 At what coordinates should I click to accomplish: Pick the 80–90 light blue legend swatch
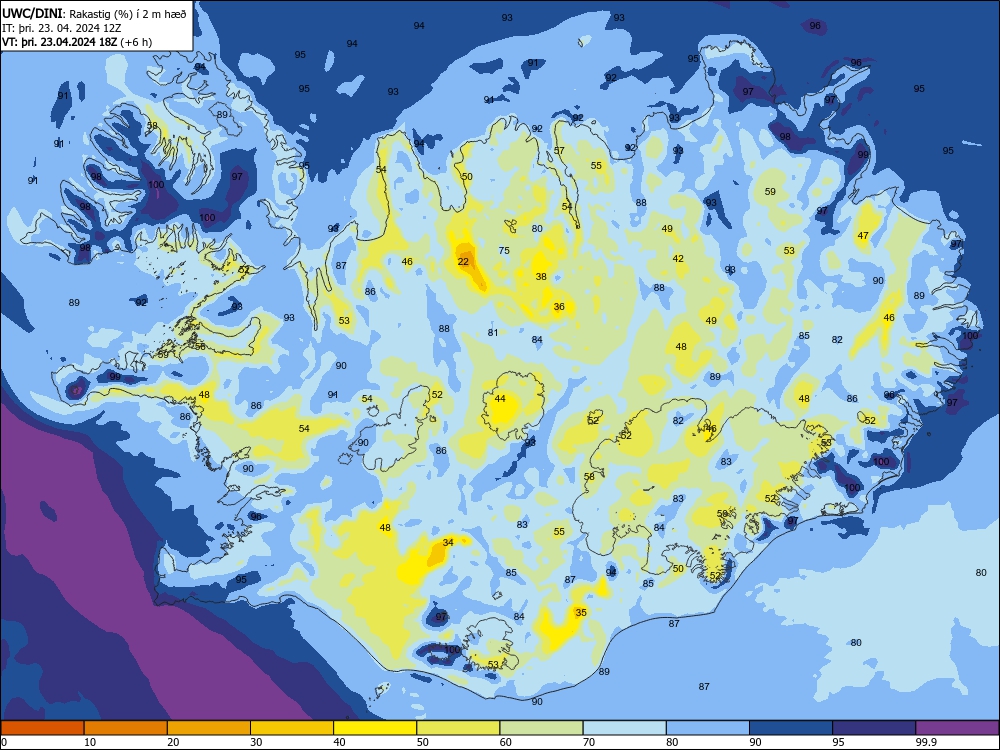point(708,728)
